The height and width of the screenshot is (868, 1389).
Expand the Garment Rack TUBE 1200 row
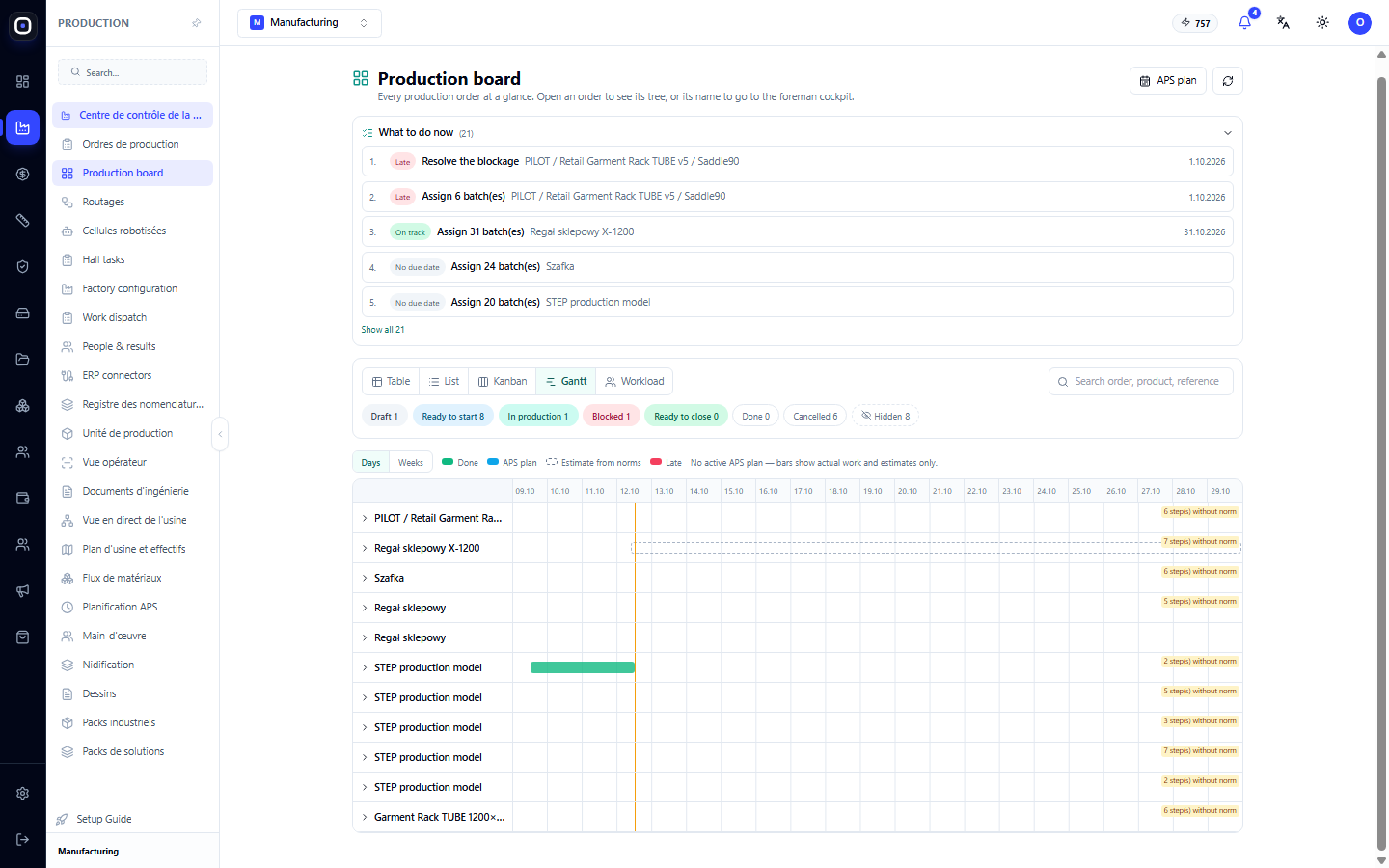pyautogui.click(x=365, y=818)
